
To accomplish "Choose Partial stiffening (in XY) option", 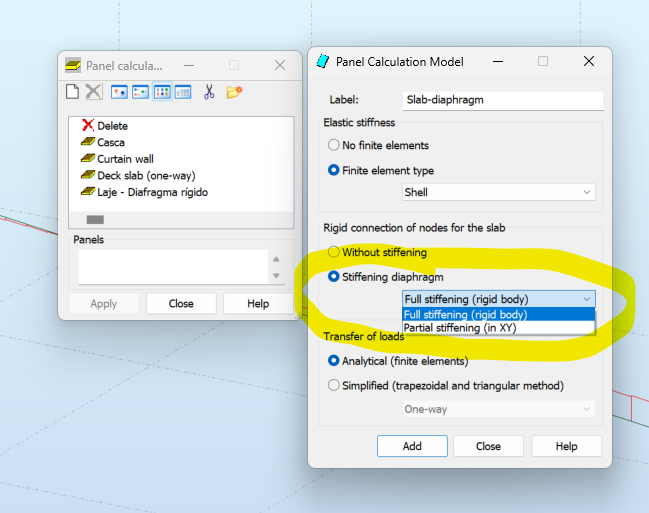I will 499,328.
